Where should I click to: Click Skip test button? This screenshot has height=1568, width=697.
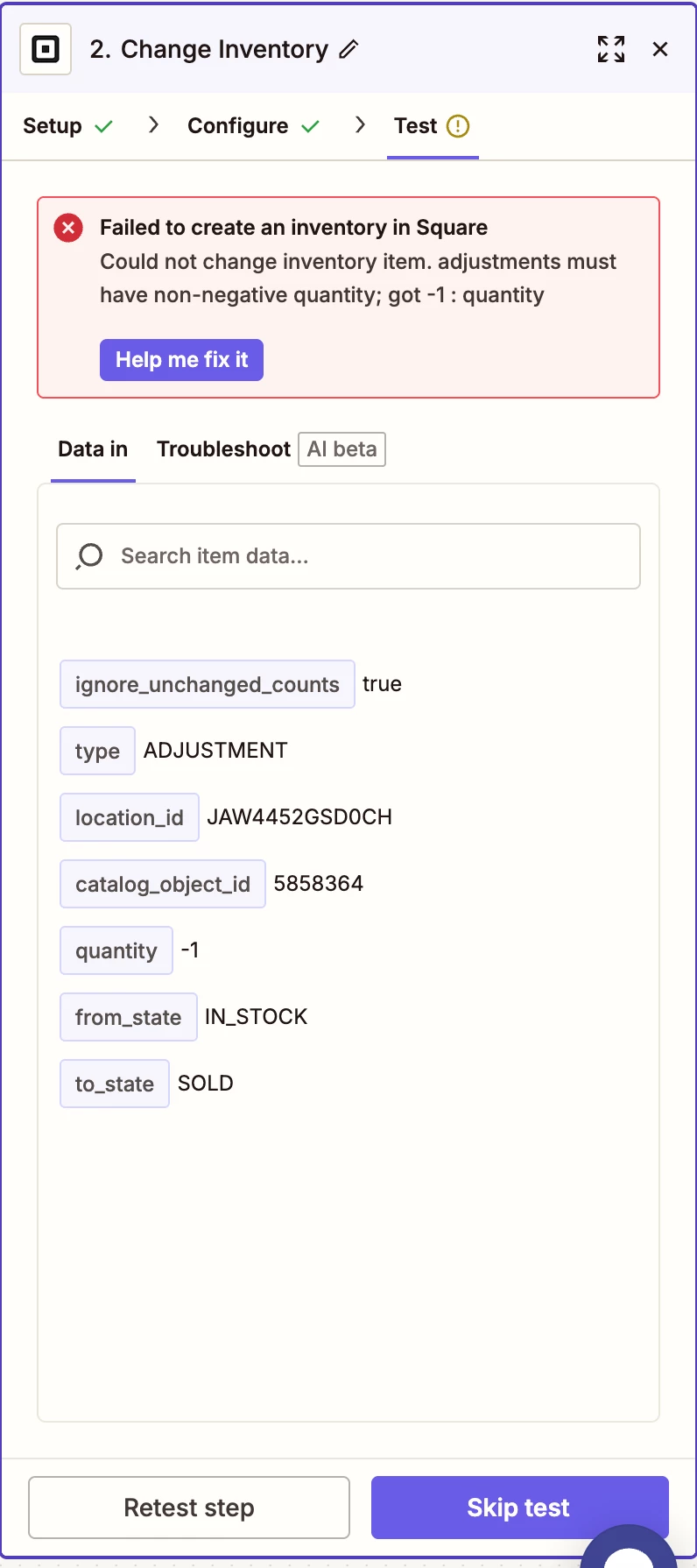[518, 1508]
